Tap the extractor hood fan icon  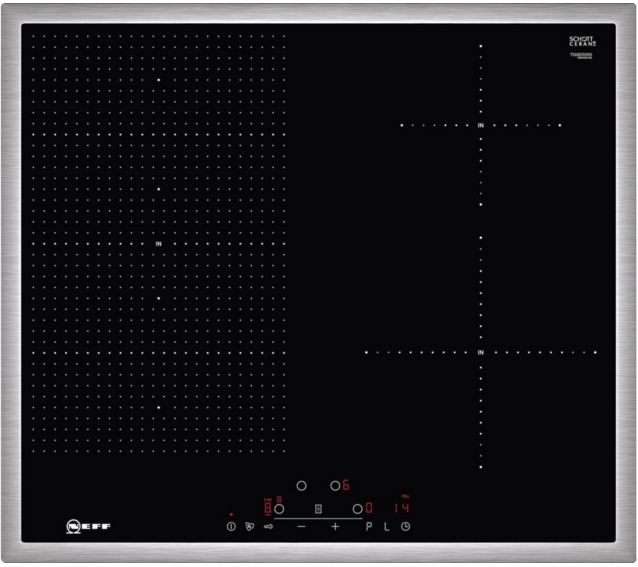coord(249,525)
